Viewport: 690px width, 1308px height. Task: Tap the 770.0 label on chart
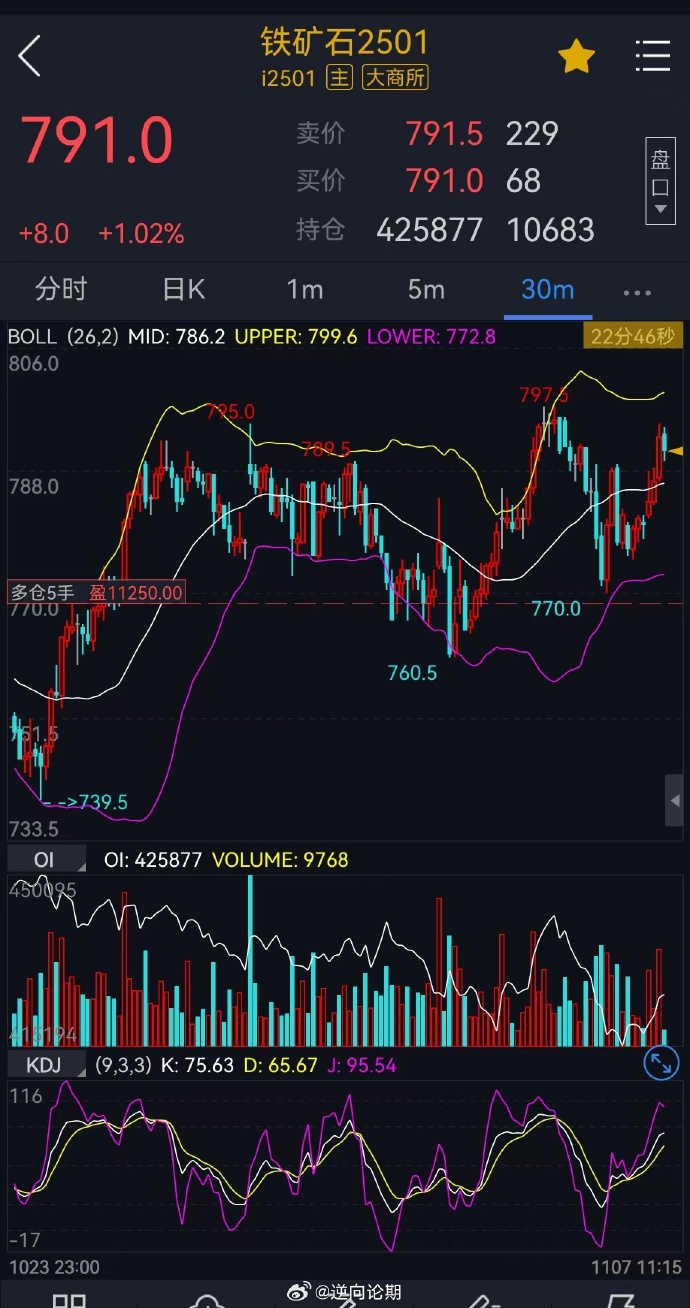556,608
